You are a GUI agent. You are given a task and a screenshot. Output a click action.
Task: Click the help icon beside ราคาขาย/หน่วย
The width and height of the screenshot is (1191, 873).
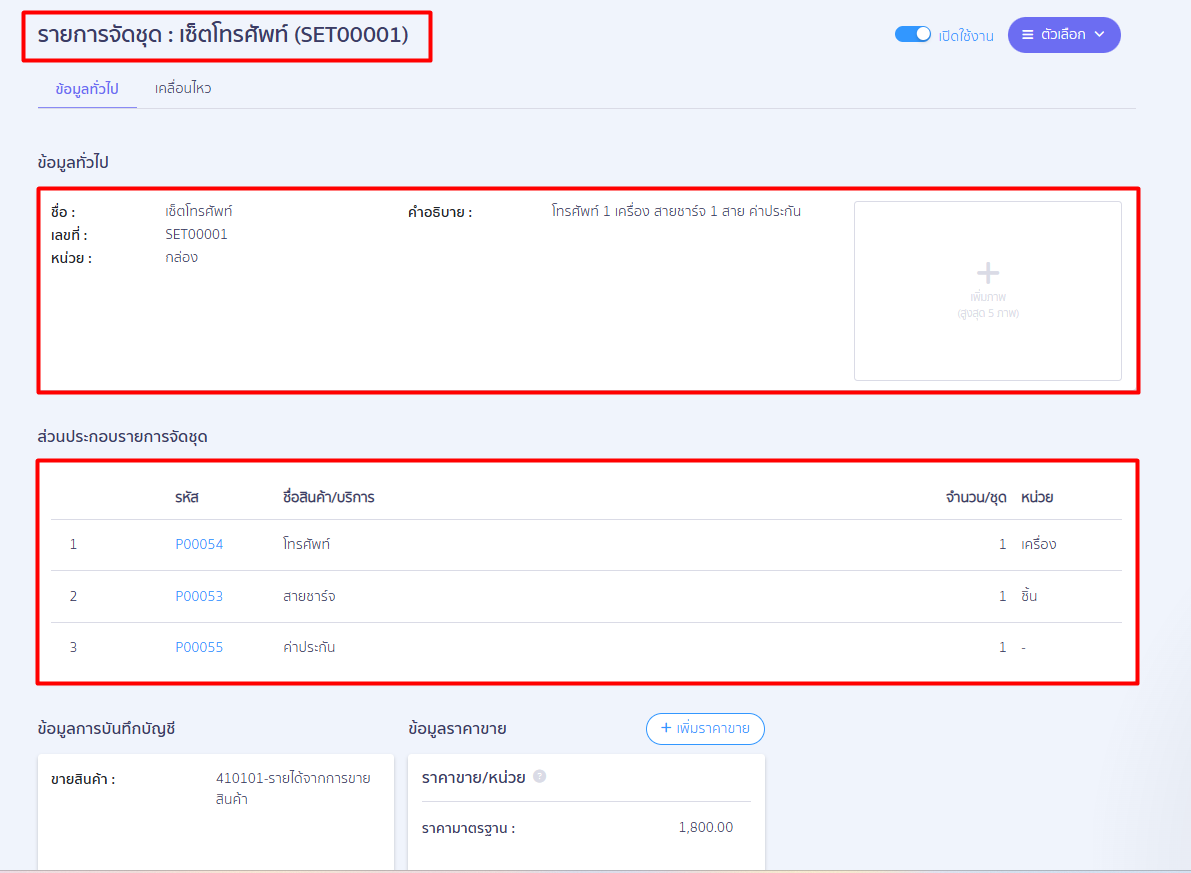[540, 776]
